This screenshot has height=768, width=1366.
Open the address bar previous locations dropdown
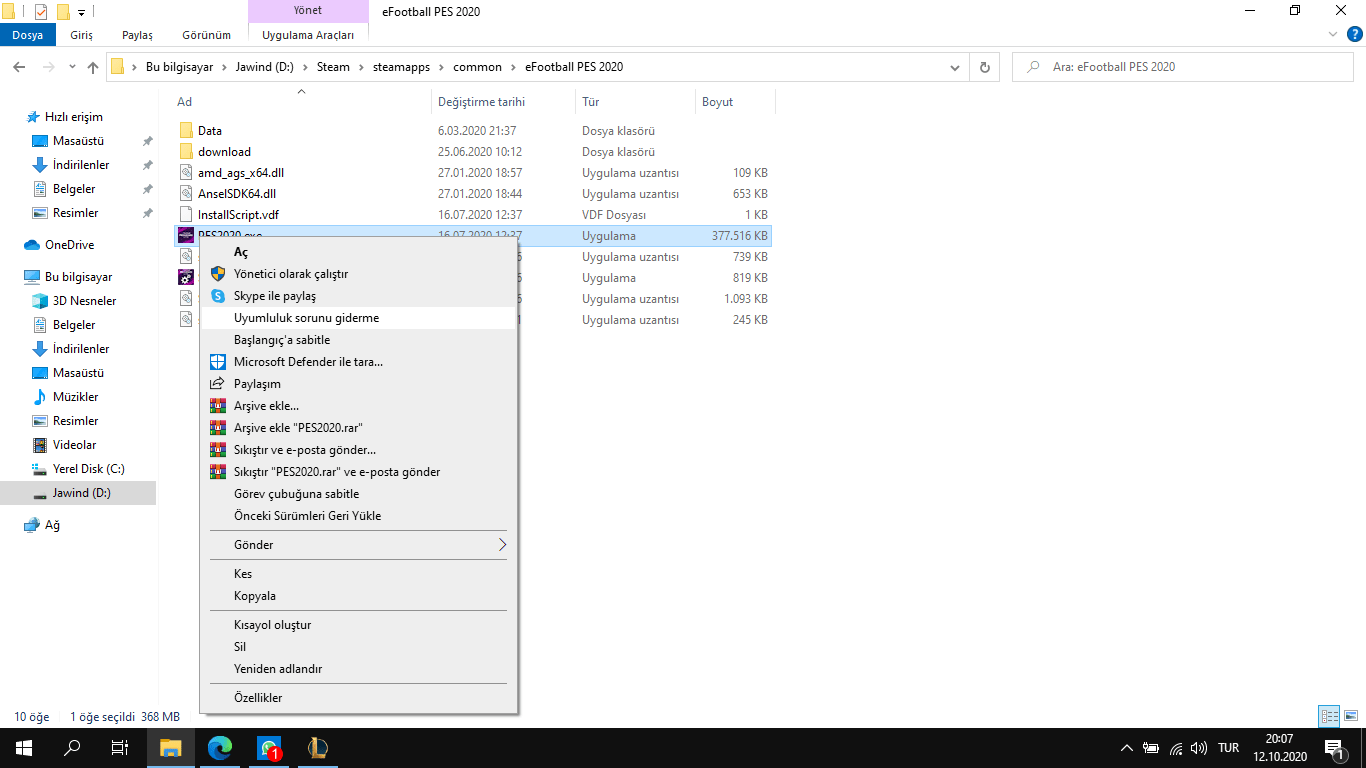click(955, 67)
